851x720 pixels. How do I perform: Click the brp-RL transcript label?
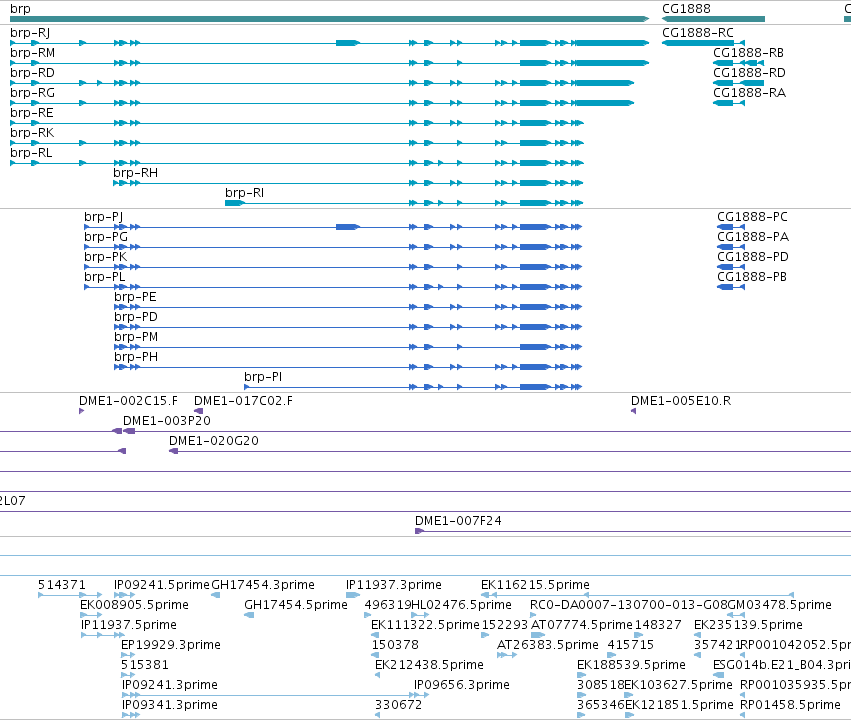click(31, 154)
